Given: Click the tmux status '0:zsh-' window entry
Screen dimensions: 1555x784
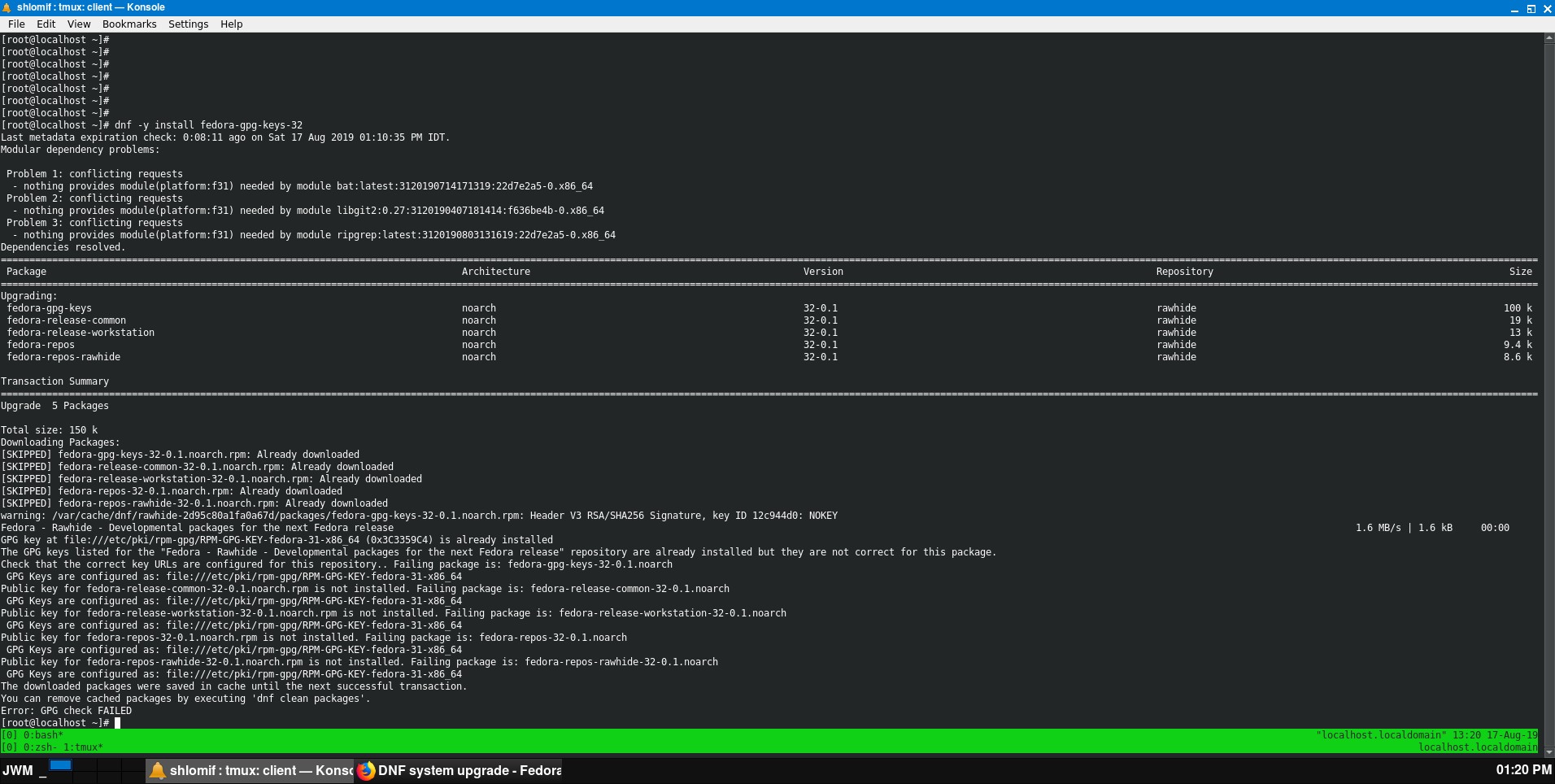Looking at the screenshot, I should pos(41,747).
